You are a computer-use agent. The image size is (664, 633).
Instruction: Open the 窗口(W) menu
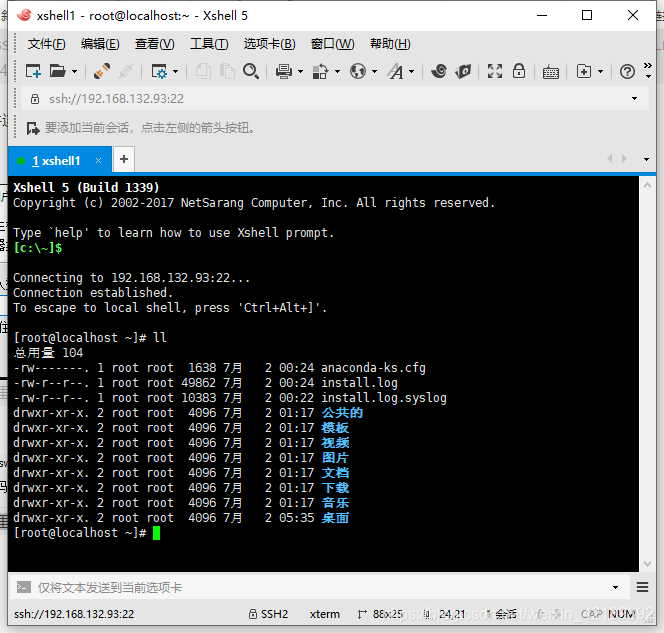tap(332, 44)
